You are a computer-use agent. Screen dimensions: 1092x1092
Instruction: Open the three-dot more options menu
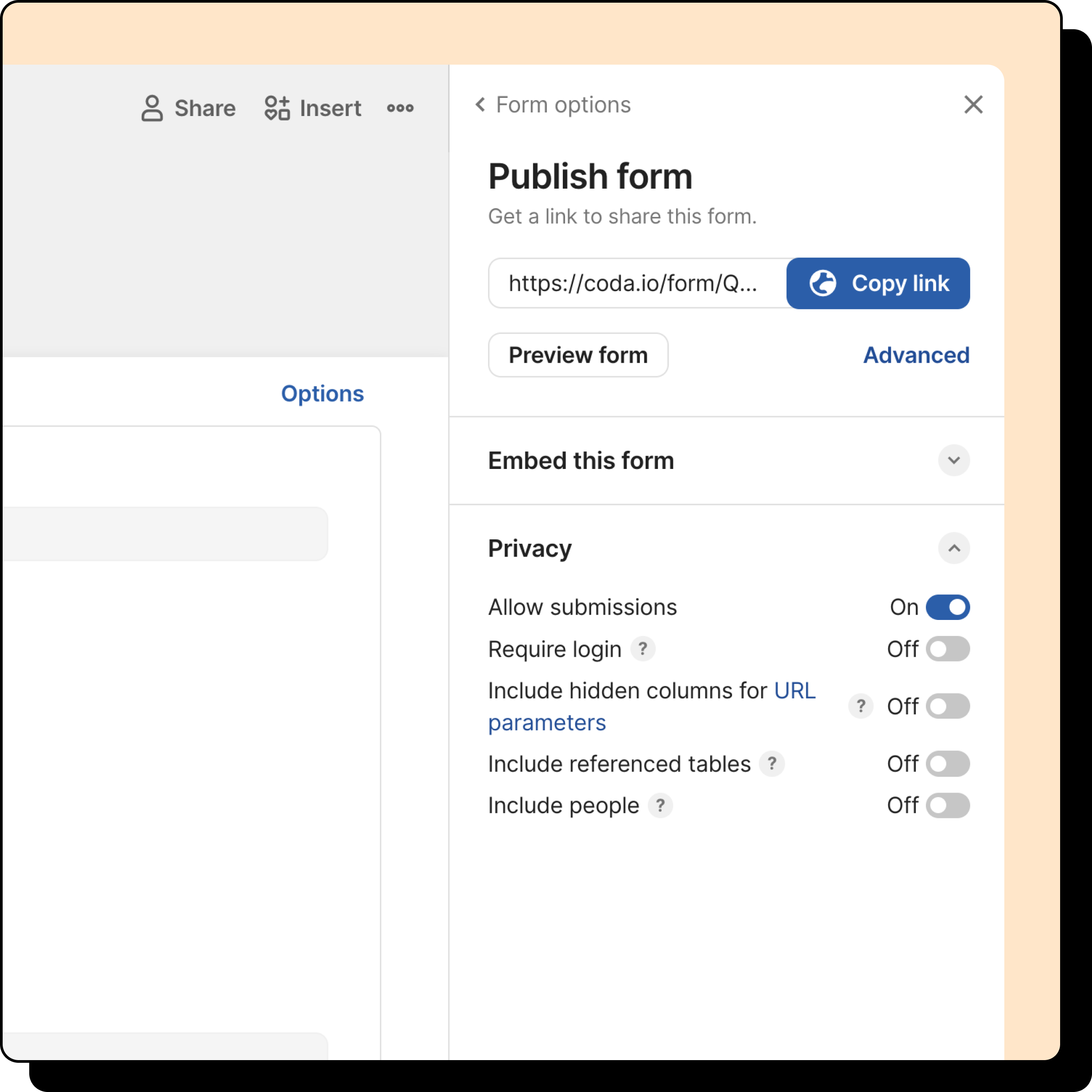click(400, 108)
